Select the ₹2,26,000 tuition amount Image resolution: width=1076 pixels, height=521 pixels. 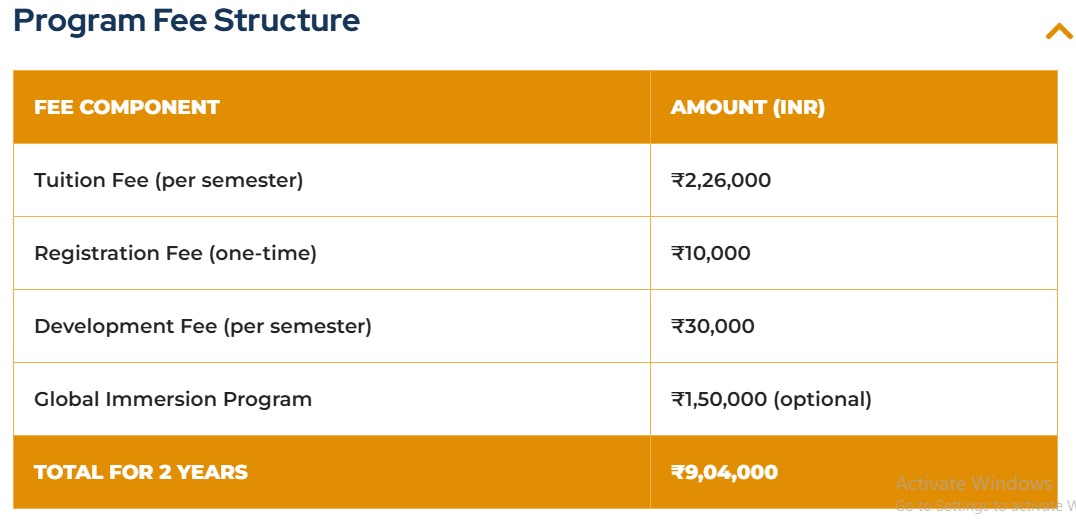[721, 181]
